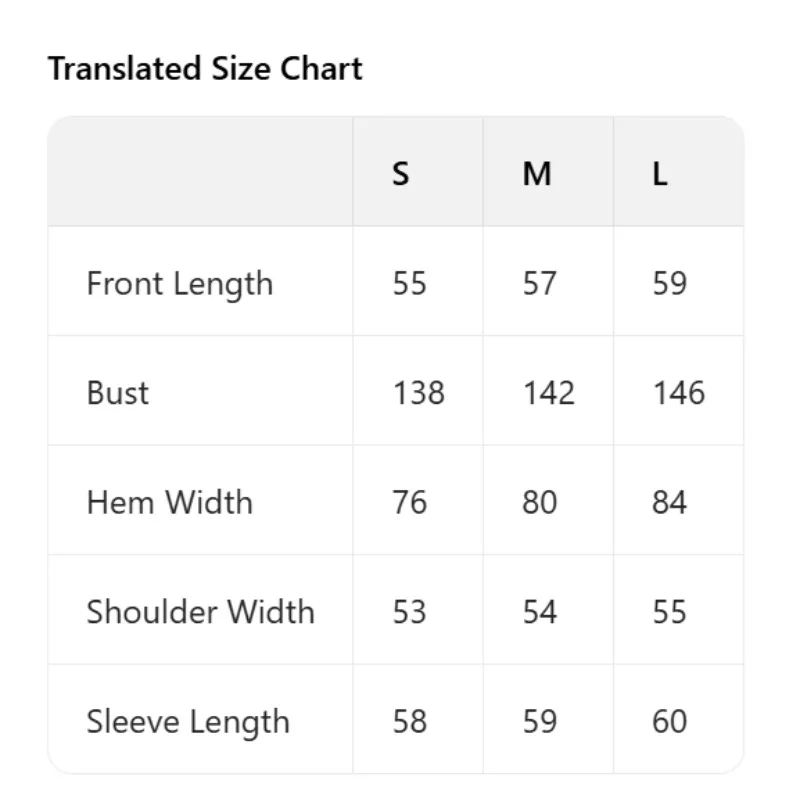Viewport: 800px width, 800px height.
Task: Select Sleeve Length value 58 for size S
Action: click(410, 721)
